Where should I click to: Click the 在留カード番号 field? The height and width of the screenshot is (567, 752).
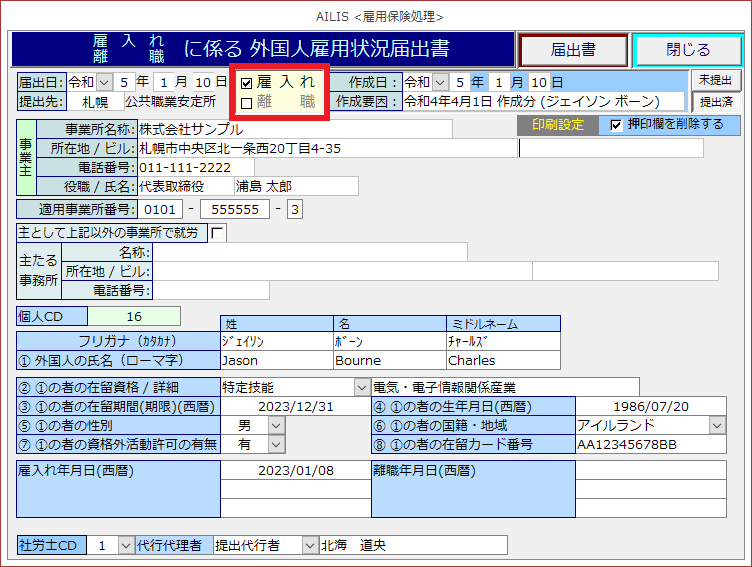pos(658,445)
